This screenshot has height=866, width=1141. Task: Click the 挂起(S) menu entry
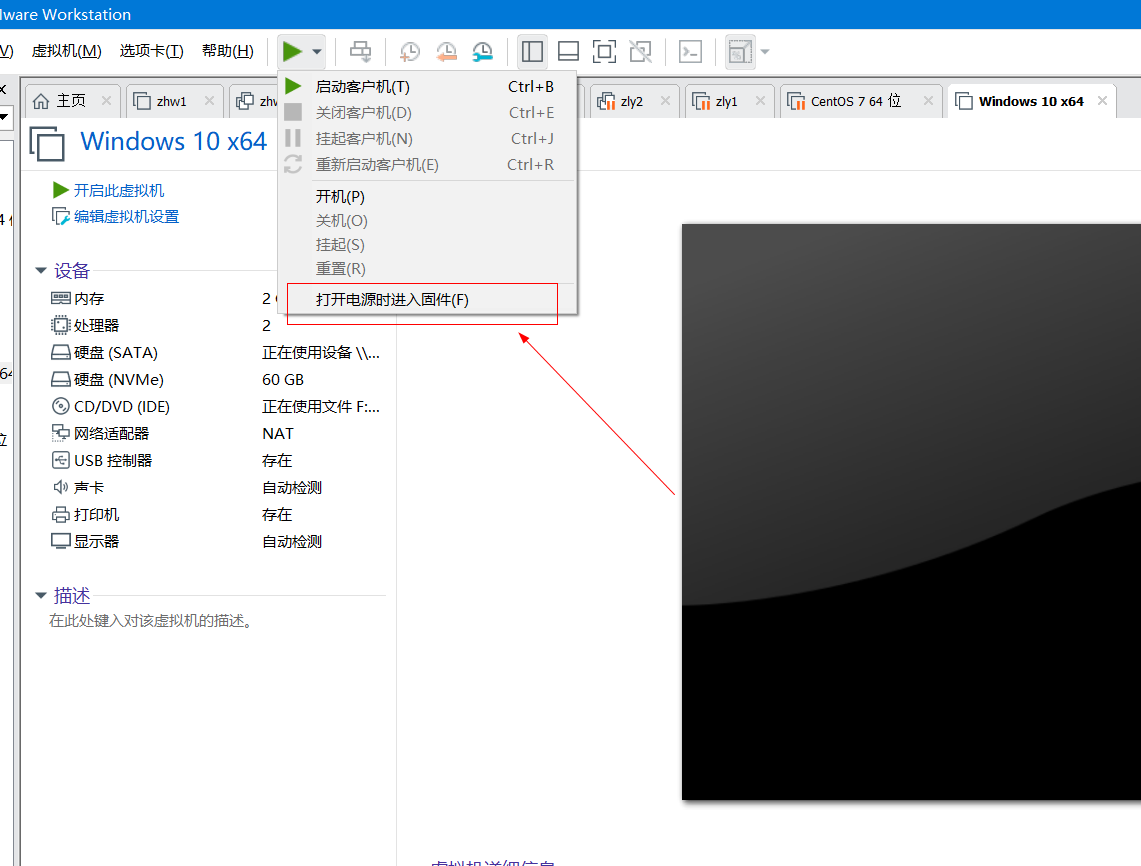(427, 245)
